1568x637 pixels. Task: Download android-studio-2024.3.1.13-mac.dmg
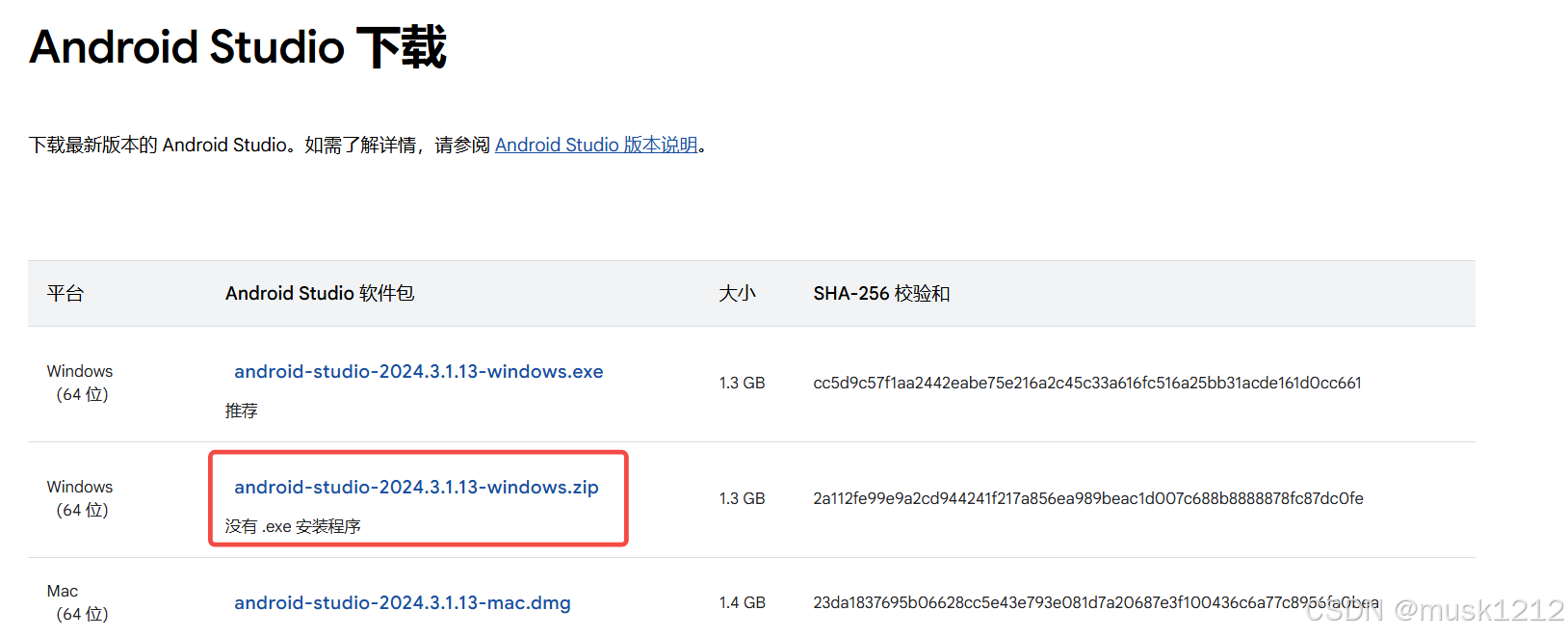click(403, 602)
